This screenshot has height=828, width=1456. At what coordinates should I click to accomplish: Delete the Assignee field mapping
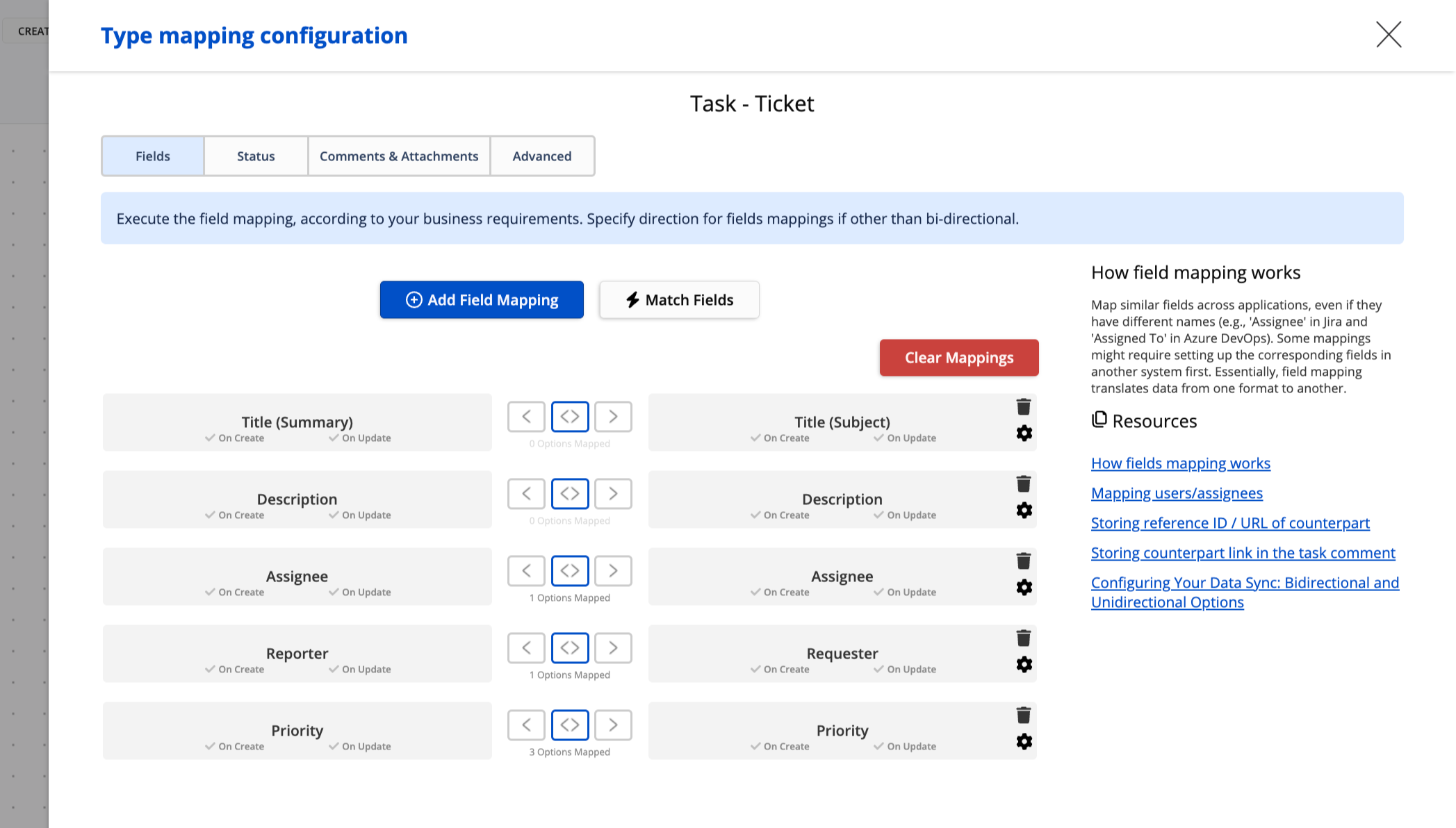1024,561
